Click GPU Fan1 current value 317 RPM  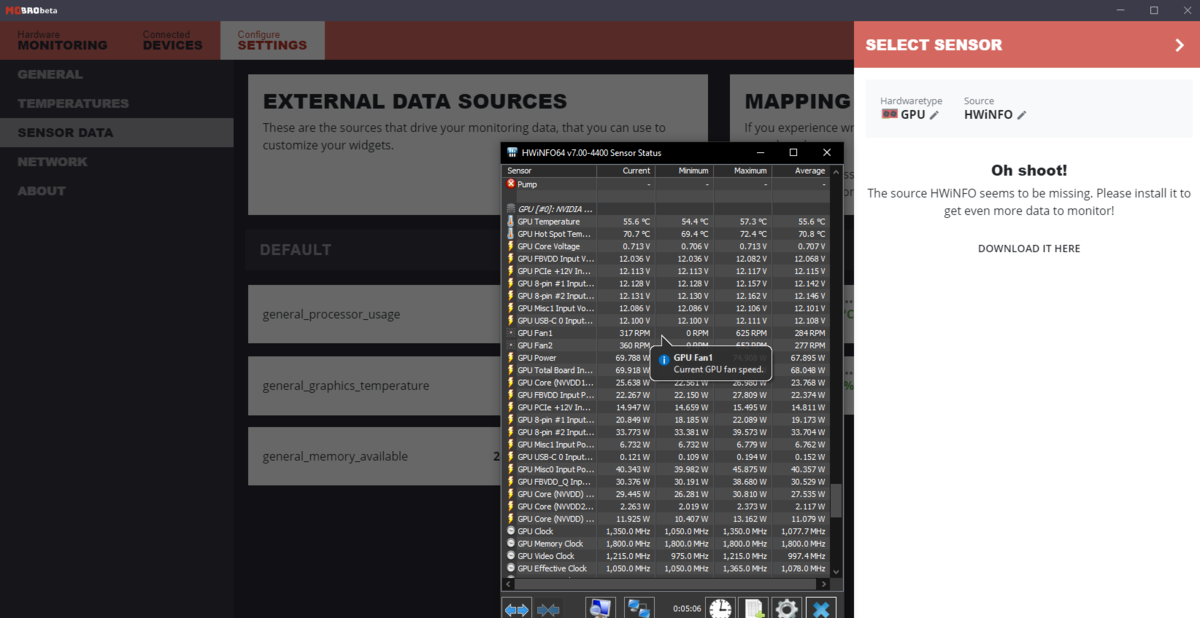(634, 333)
